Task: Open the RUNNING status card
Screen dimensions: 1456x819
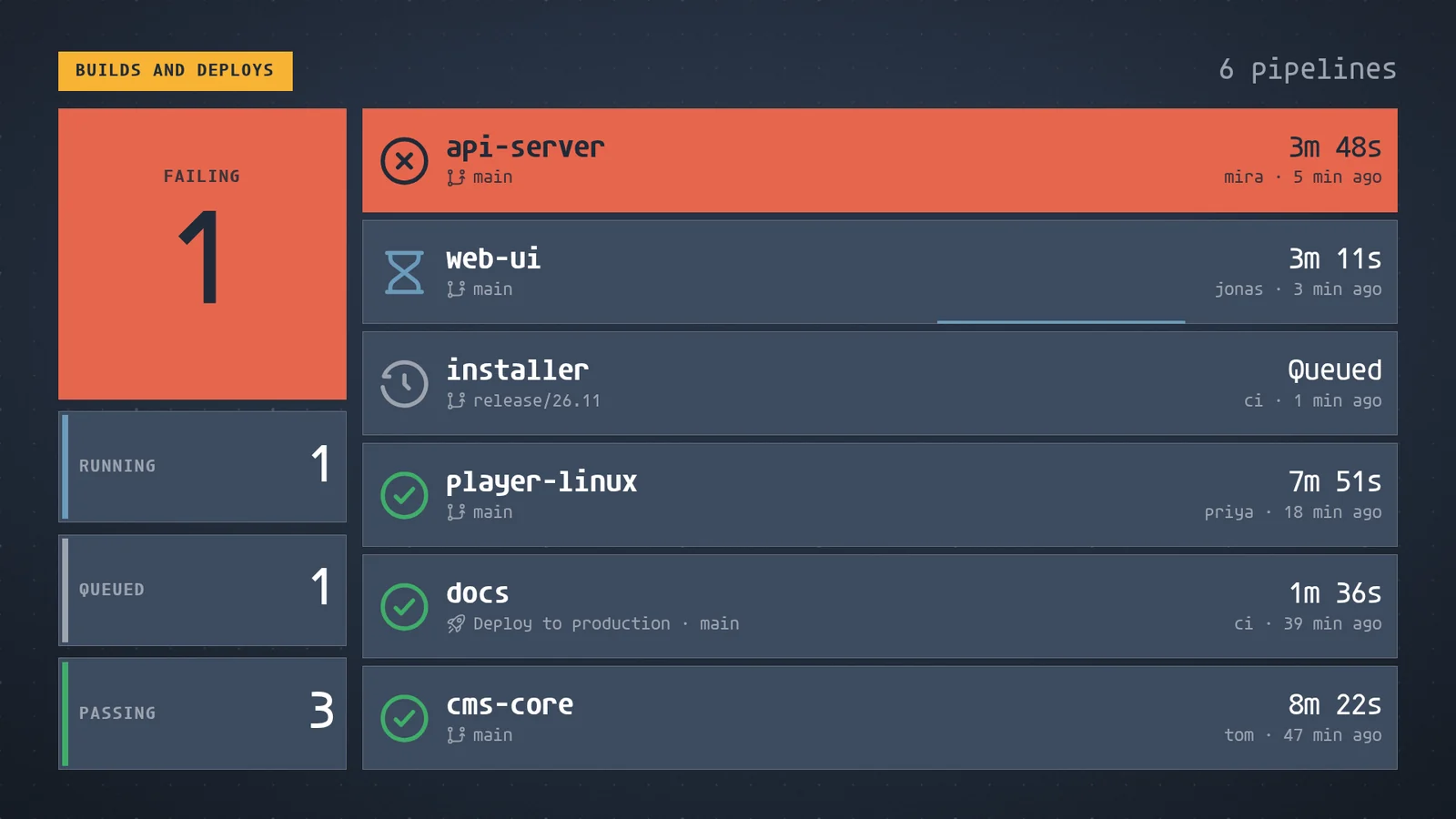Action: 202,466
